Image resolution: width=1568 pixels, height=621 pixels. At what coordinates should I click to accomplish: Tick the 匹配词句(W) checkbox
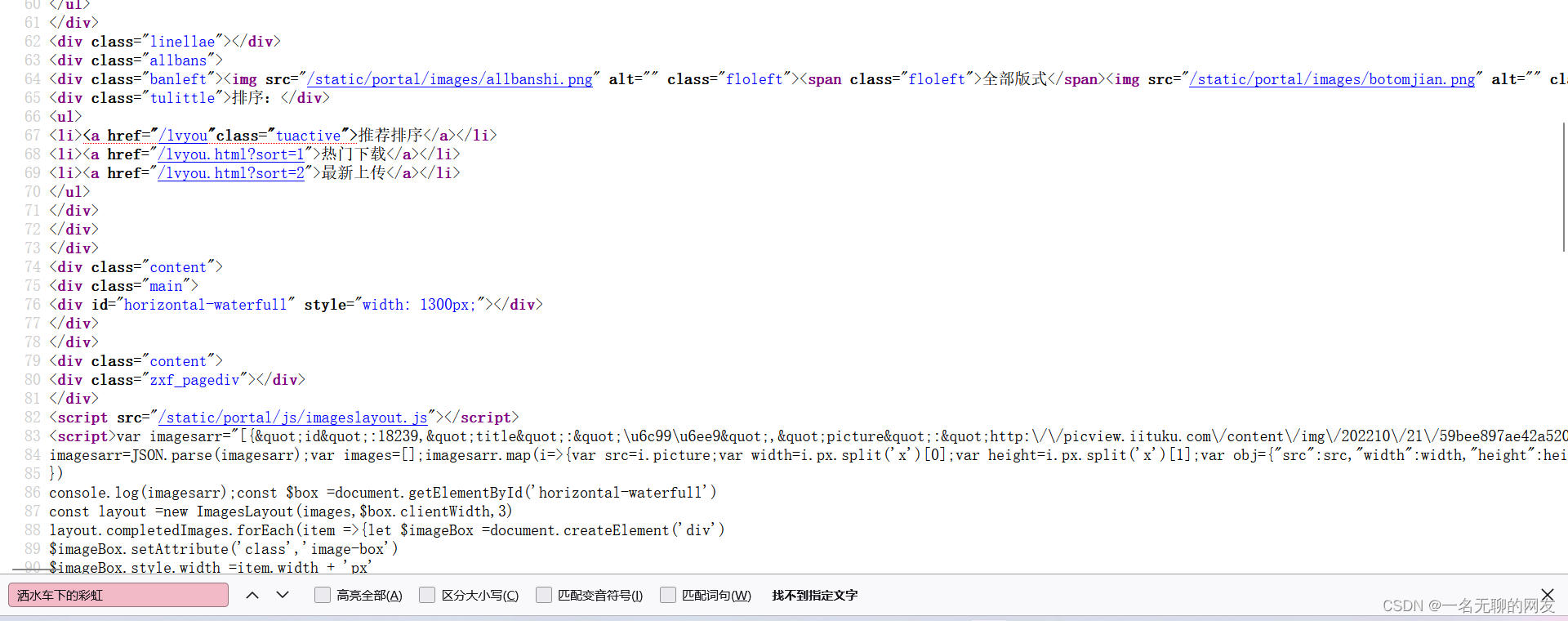[x=668, y=595]
